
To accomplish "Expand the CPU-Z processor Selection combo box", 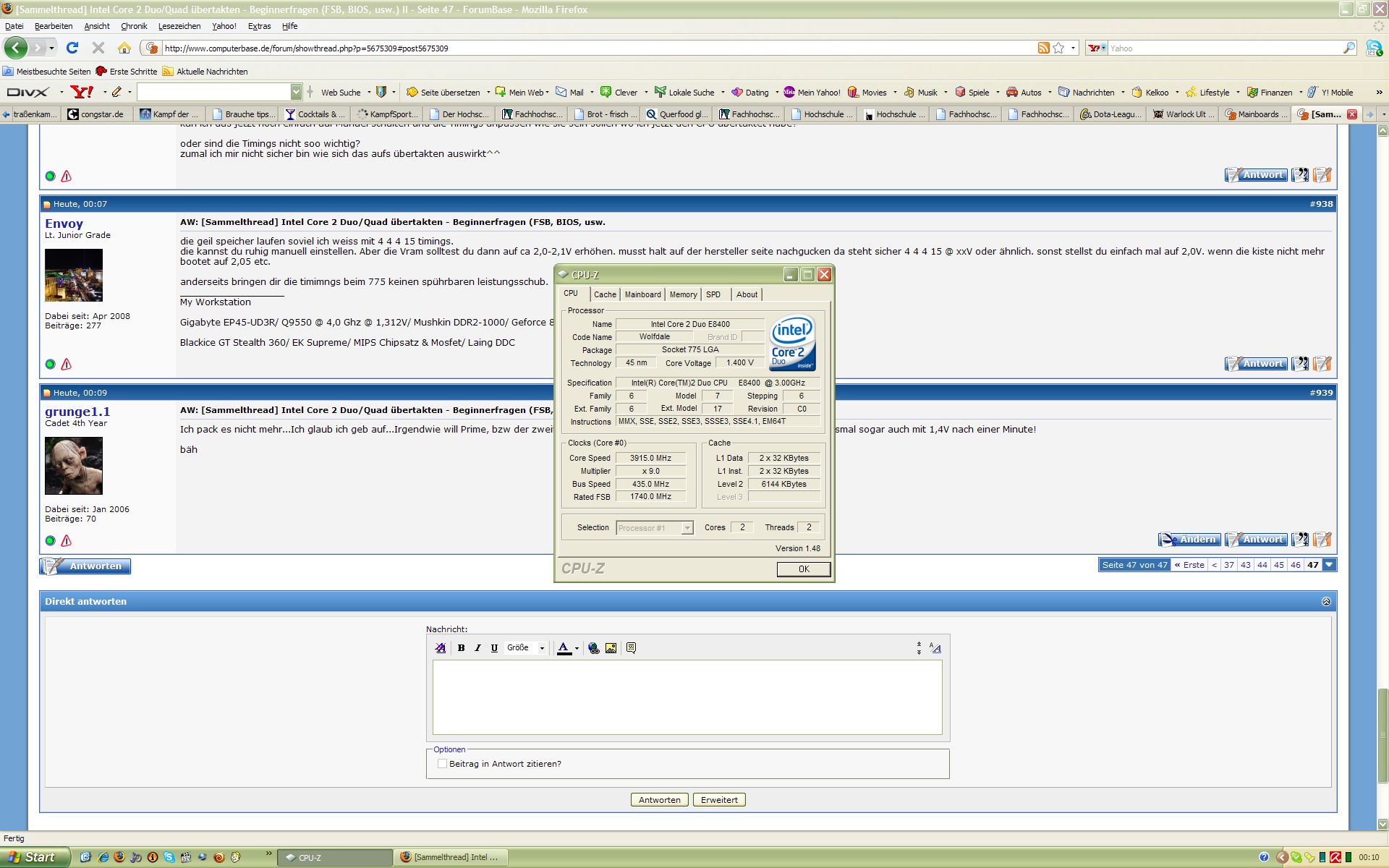I will [x=687, y=528].
